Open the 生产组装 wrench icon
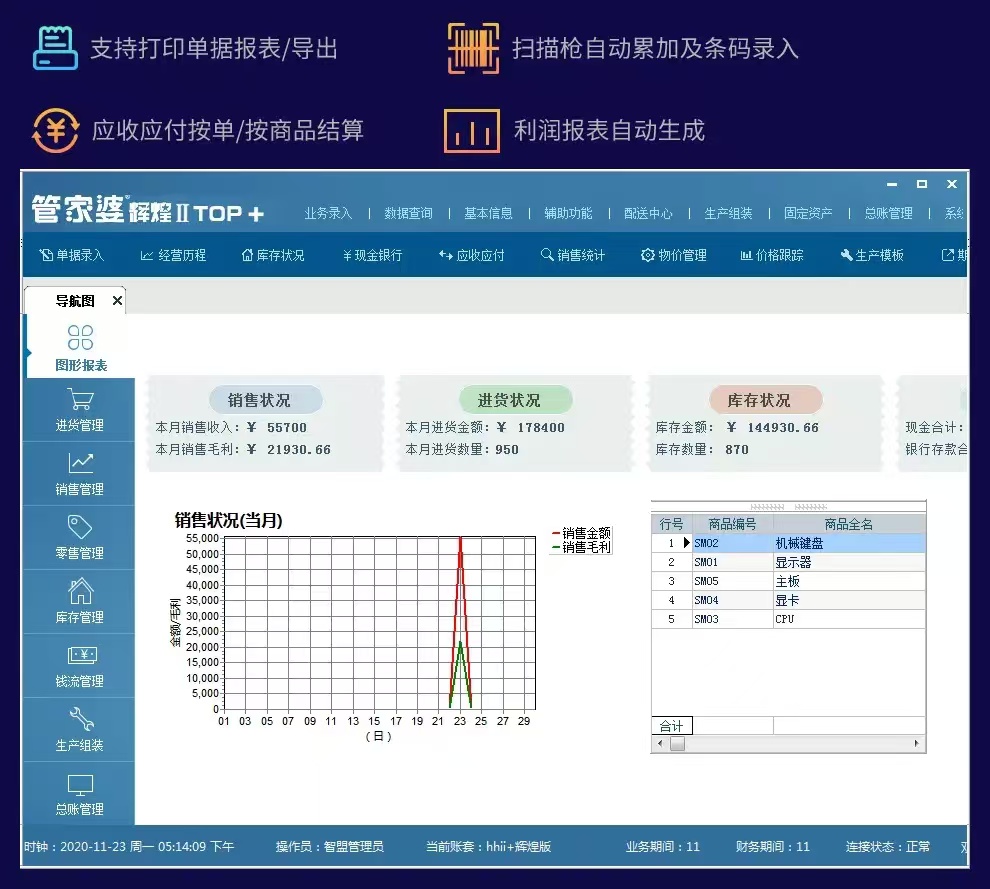This screenshot has height=889, width=990. click(80, 720)
